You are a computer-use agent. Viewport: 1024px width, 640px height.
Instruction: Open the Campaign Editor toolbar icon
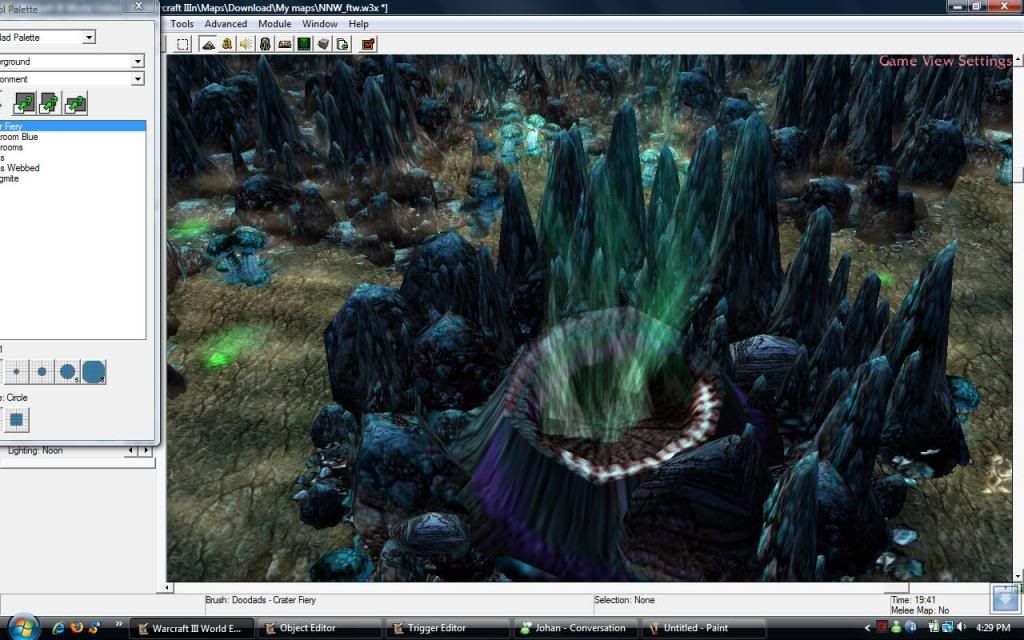(285, 44)
